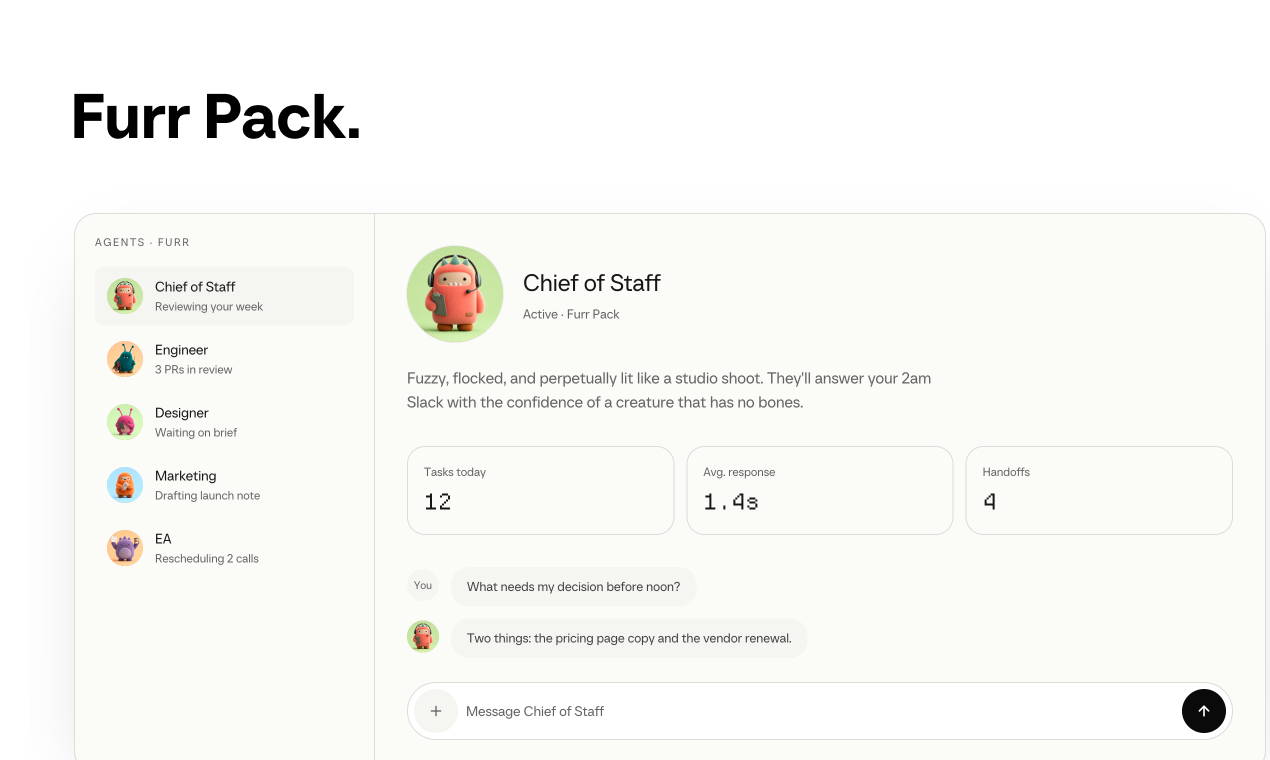Click the EA agent purple avatar

point(125,548)
